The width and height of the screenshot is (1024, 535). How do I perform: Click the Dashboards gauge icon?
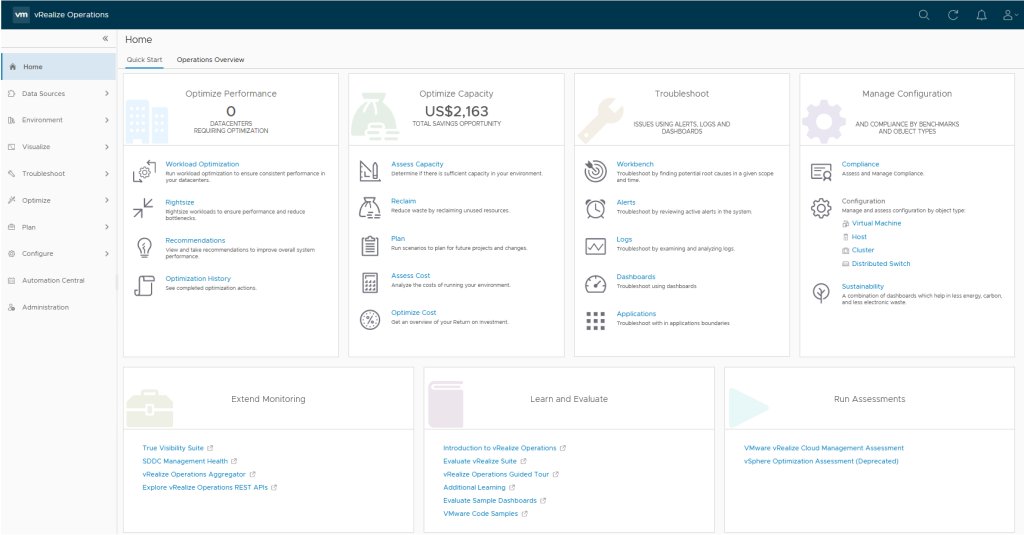(x=595, y=284)
